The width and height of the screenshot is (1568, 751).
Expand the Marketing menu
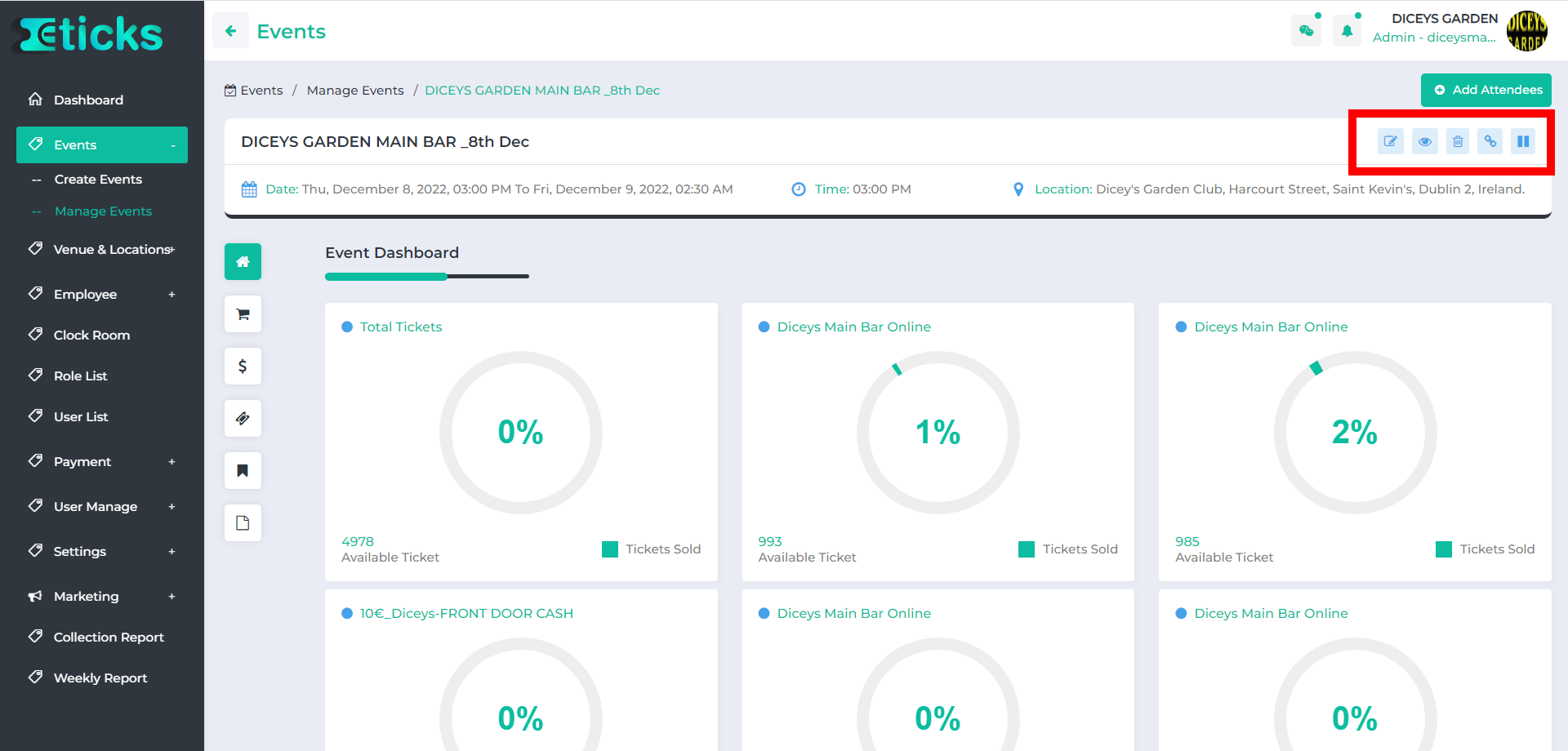tap(171, 597)
